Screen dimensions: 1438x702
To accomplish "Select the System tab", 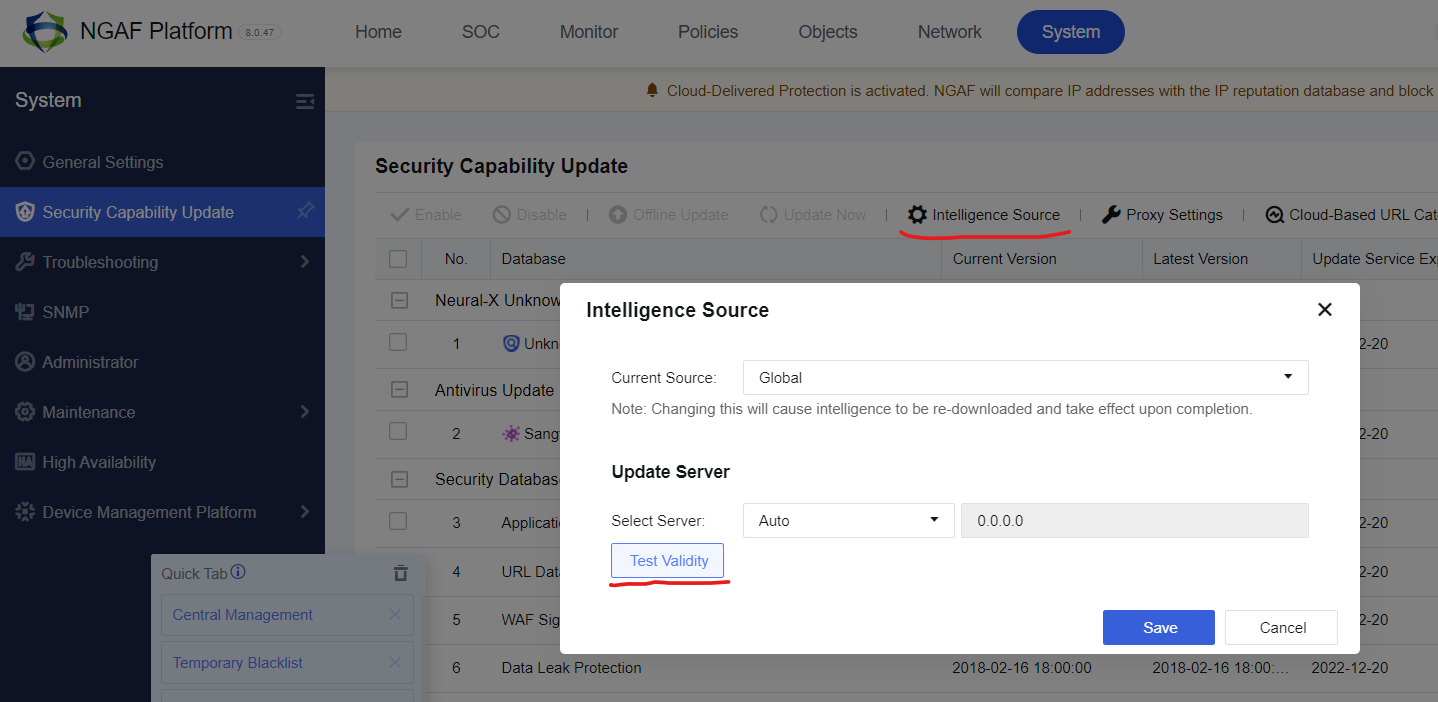I will pos(1071,32).
